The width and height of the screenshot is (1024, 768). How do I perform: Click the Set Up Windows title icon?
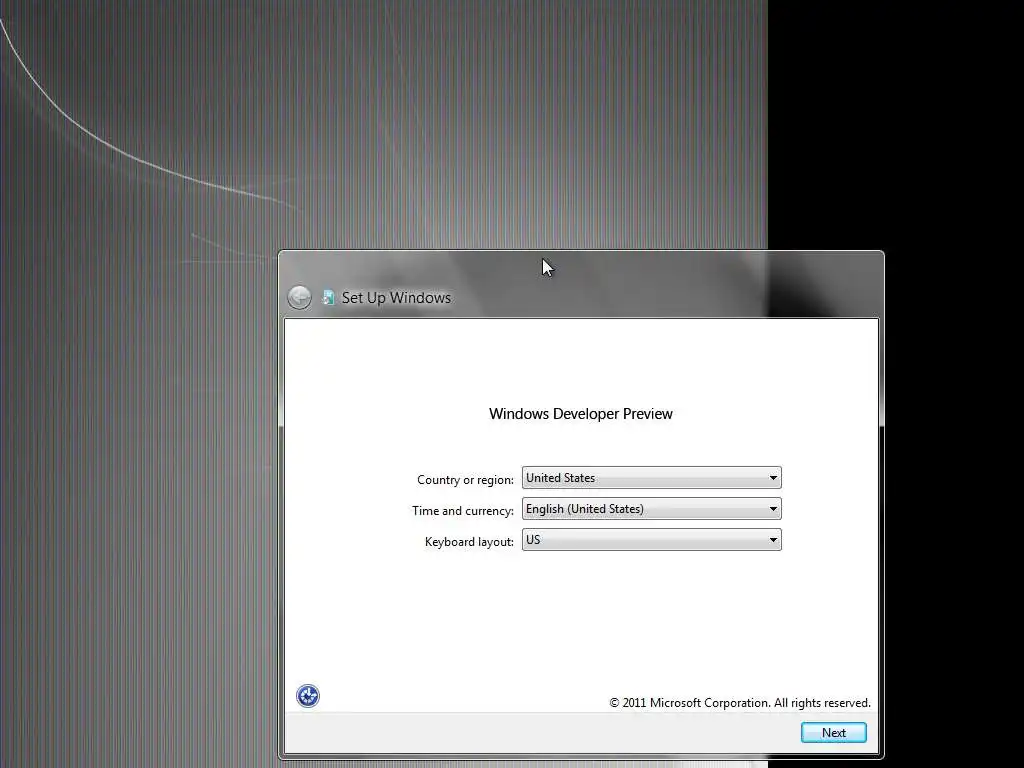[328, 298]
